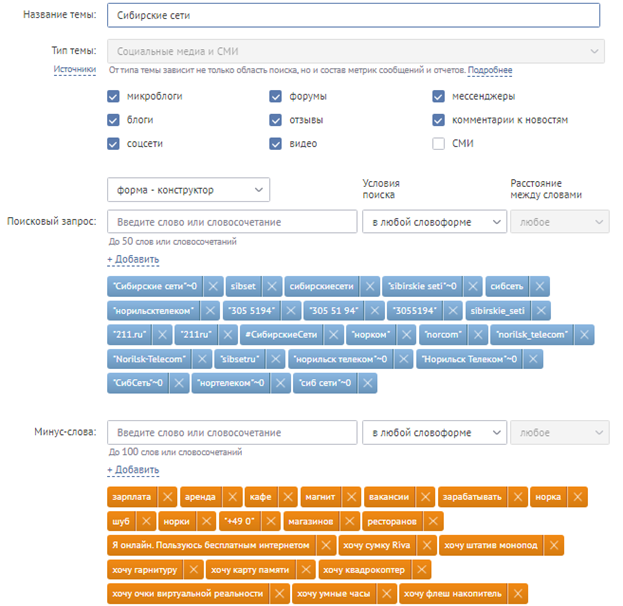Click the Подробнее link

tap(490, 70)
